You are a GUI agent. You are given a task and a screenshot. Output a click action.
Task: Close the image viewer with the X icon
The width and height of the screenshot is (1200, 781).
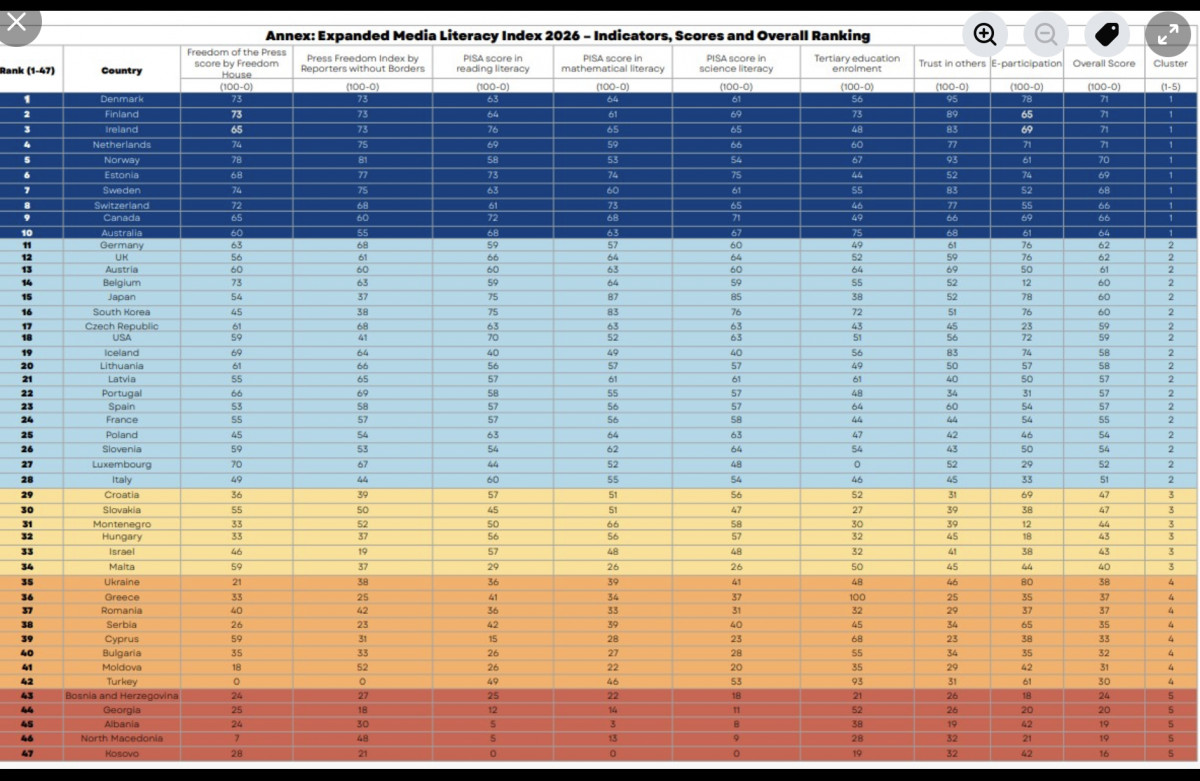(17, 22)
